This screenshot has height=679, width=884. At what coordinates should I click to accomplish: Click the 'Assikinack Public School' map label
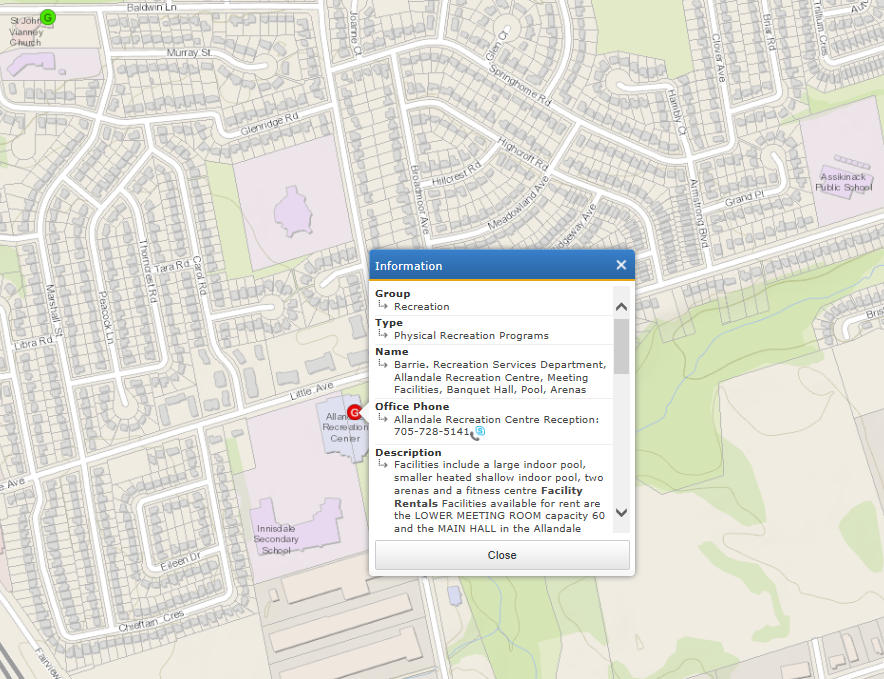pyautogui.click(x=843, y=182)
